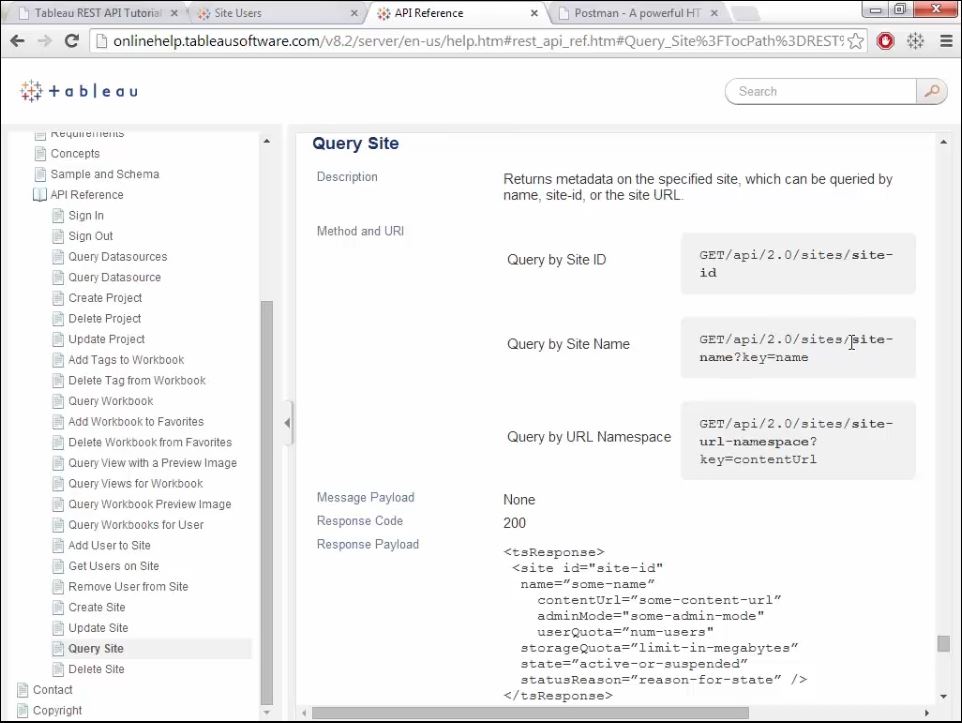Open Delete Tag from Workbook topic

tap(137, 381)
